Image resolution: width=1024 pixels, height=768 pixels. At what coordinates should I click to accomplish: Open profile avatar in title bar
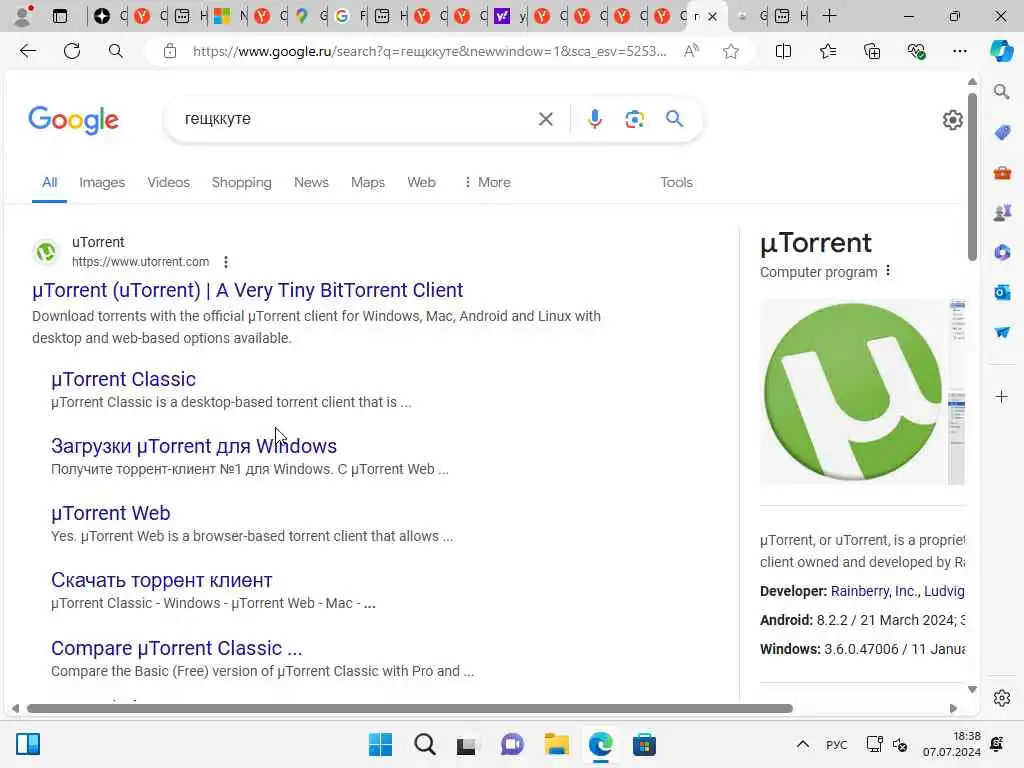[x=24, y=16]
